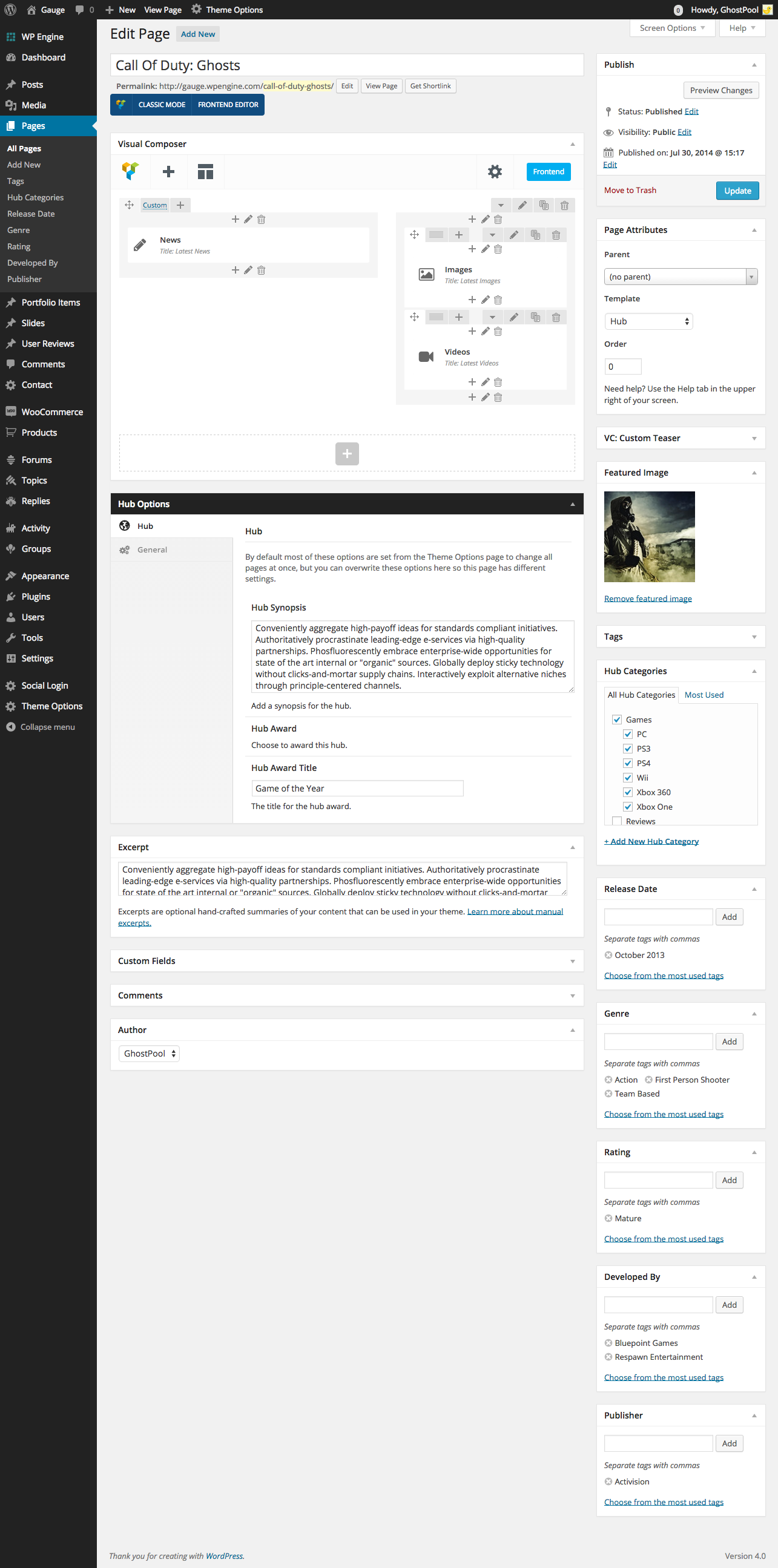Click the Update button
This screenshot has height=1568, width=778.
tap(737, 191)
